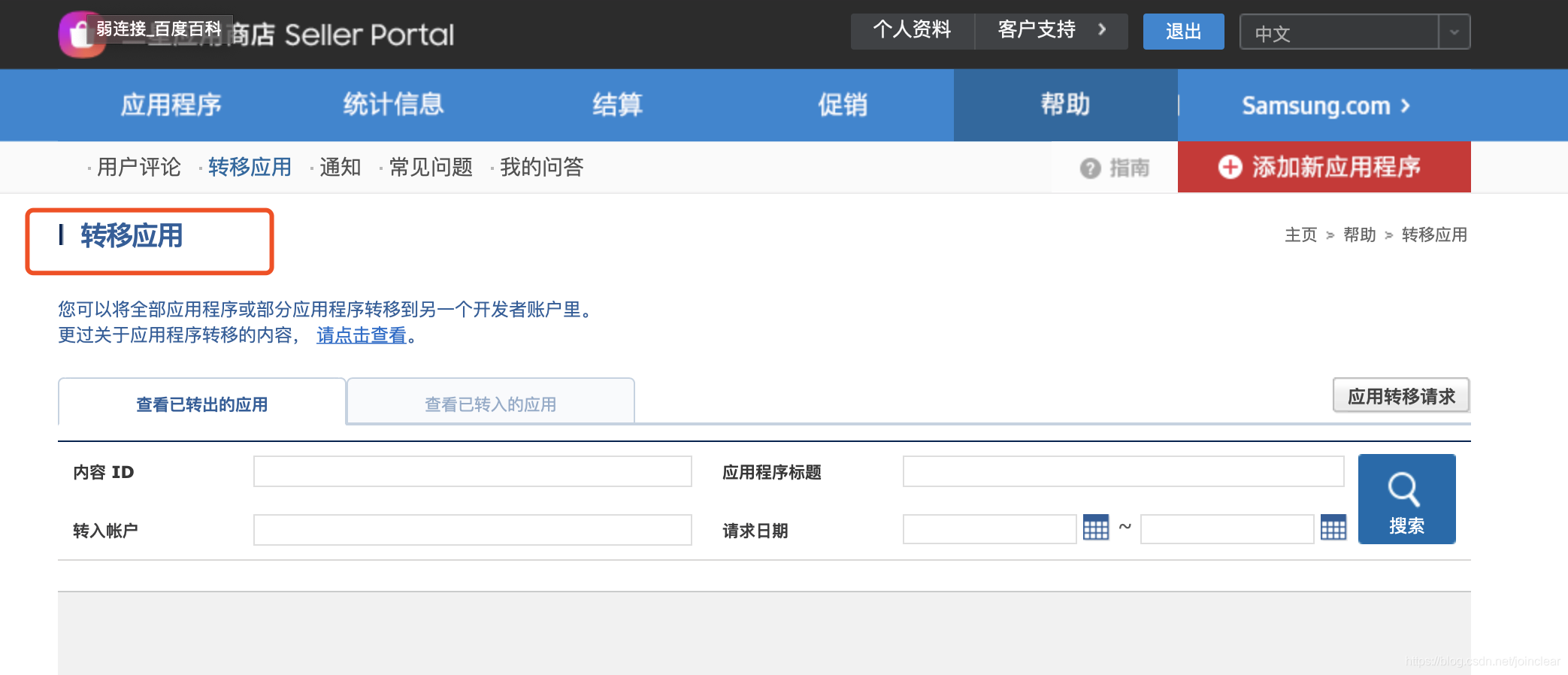Open the 请点击查看 link
The width and height of the screenshot is (1568, 675).
362,335
